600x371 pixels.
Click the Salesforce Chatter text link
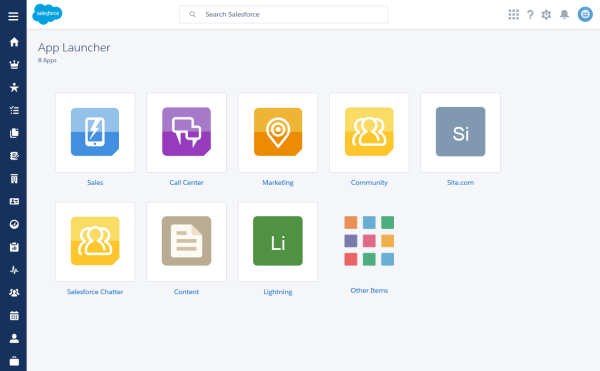95,292
